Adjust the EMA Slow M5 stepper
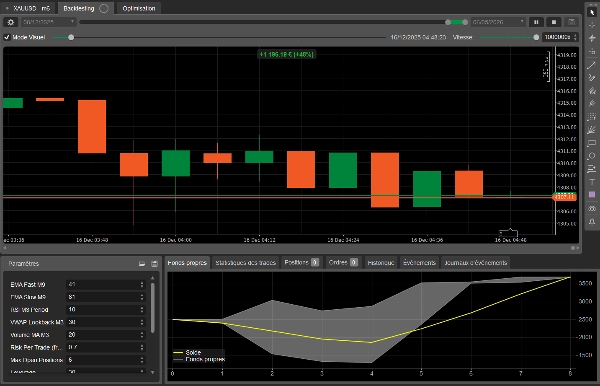 (x=142, y=297)
